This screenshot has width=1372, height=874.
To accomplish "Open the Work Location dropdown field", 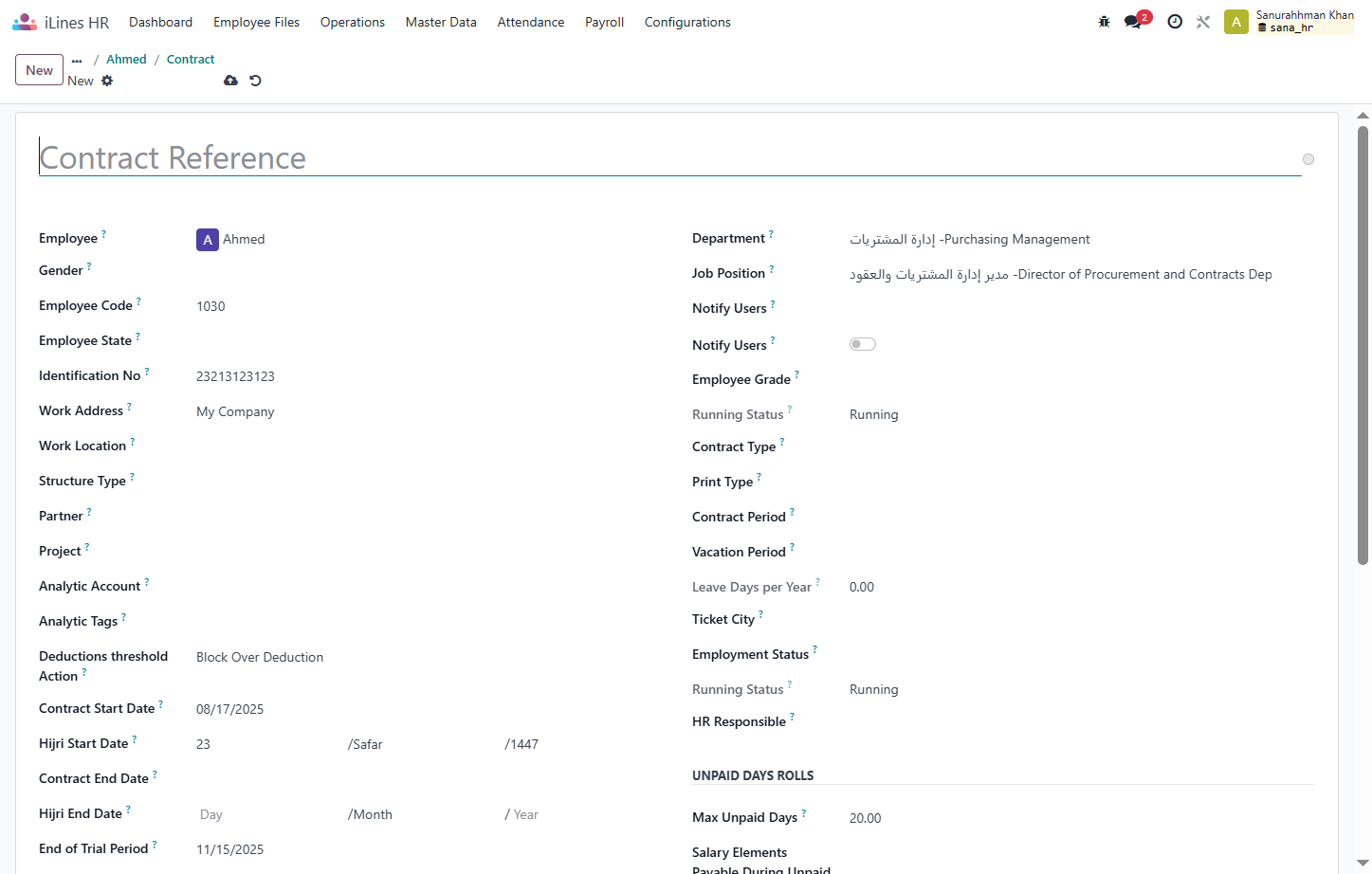I will (x=429, y=446).
